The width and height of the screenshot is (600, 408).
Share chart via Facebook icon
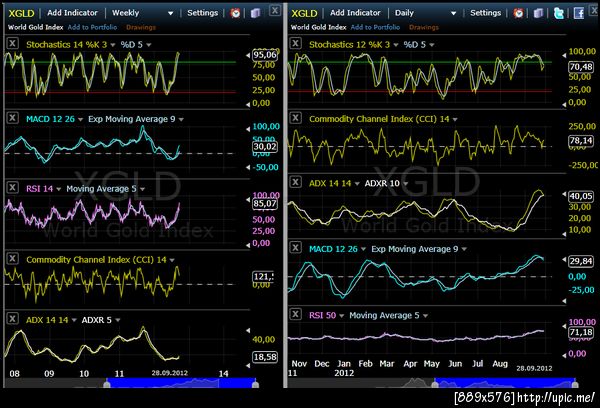tap(579, 13)
